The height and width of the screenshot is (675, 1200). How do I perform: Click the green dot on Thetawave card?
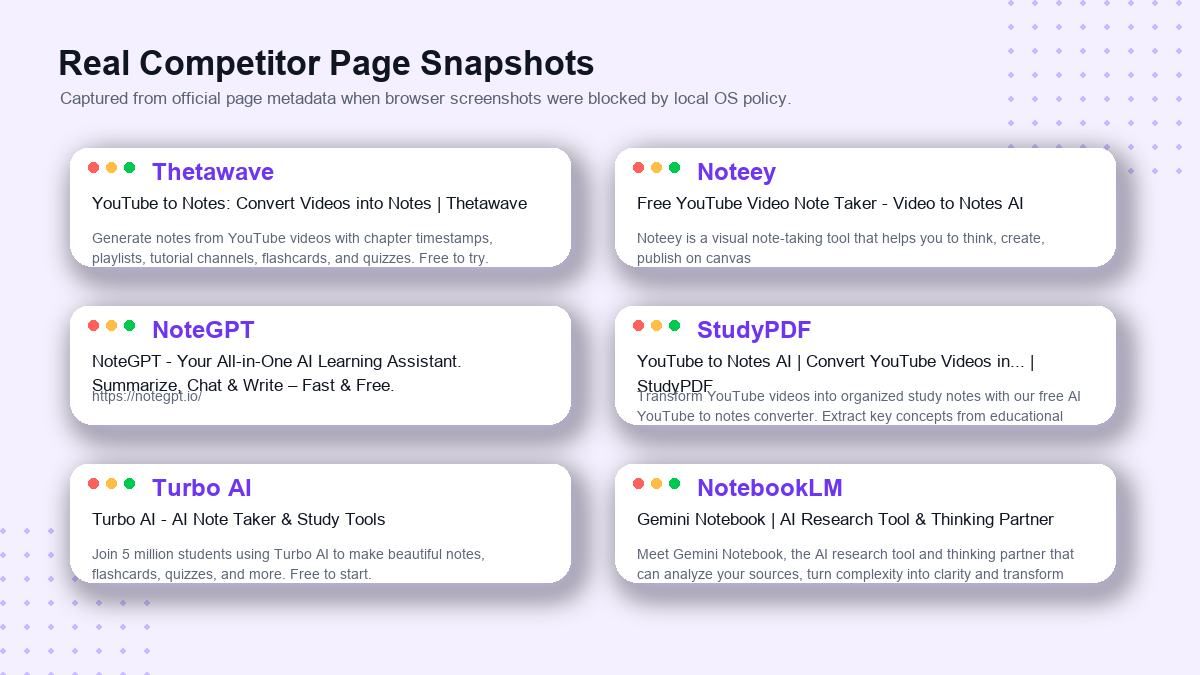(x=129, y=167)
